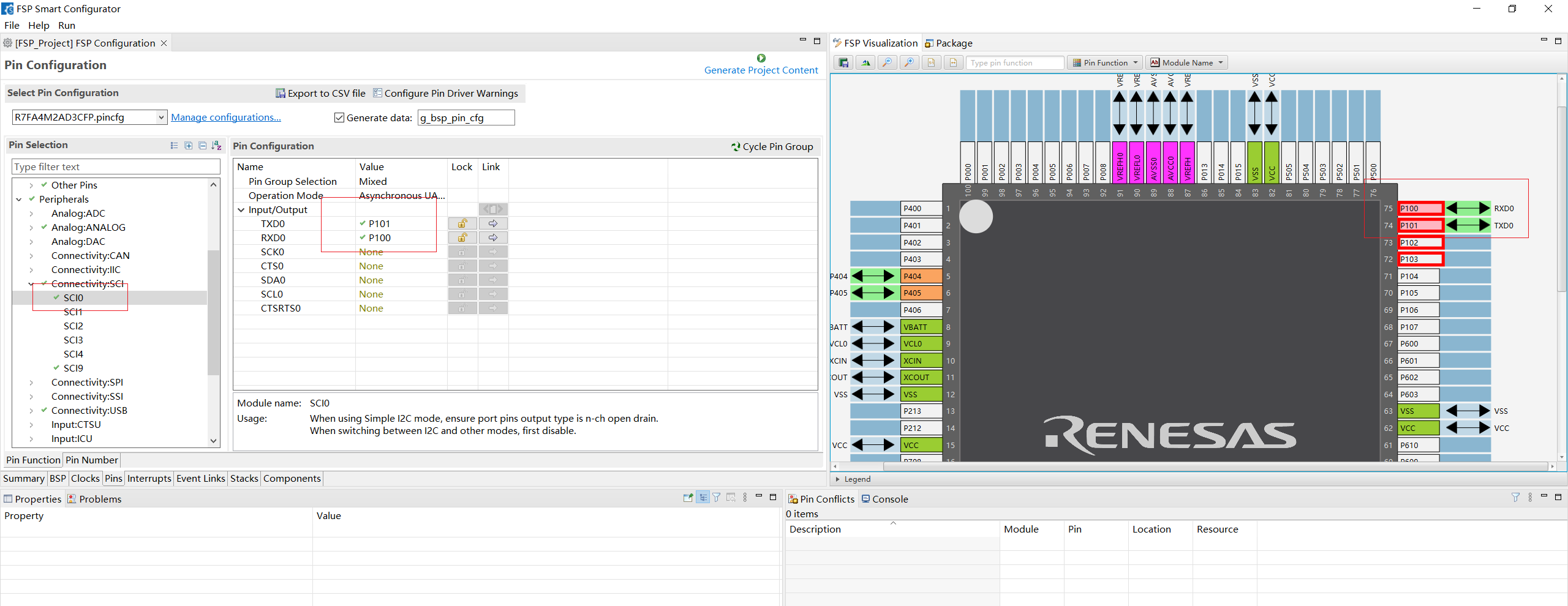The width and height of the screenshot is (1568, 606).
Task: Click Cycle Pin Group label
Action: (x=778, y=147)
